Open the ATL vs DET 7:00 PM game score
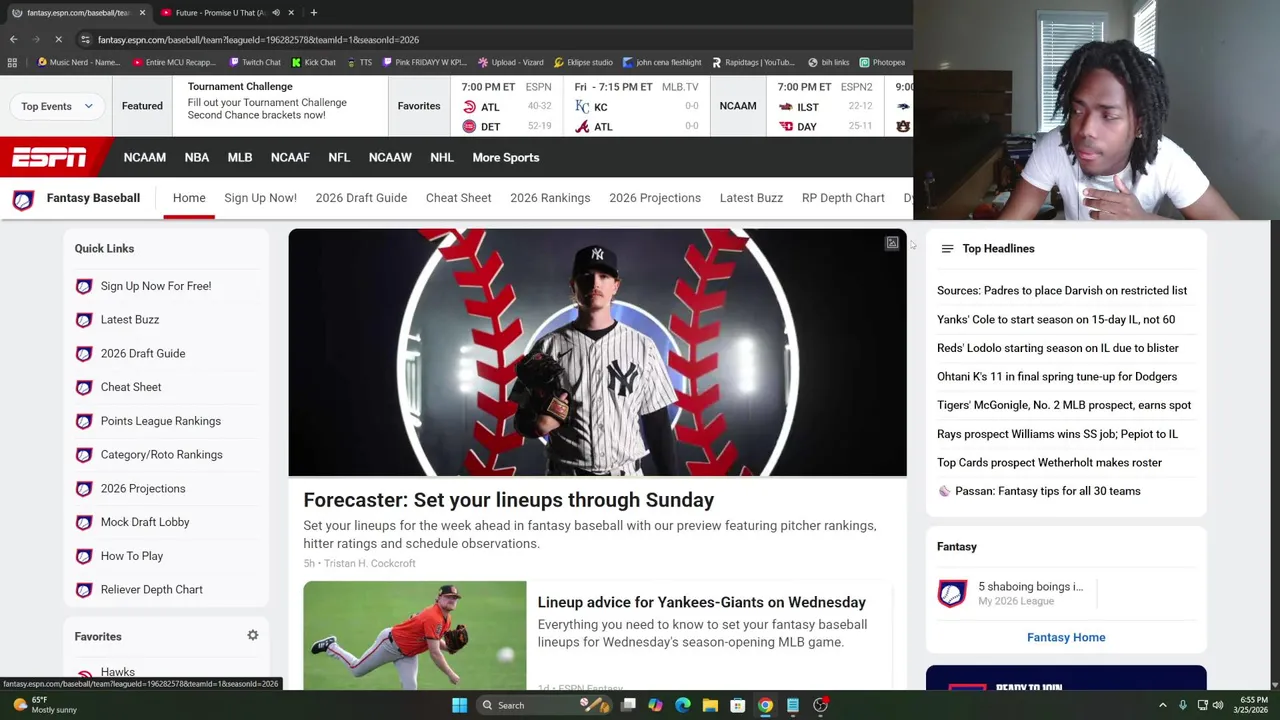The height and width of the screenshot is (720, 1280). coord(506,107)
